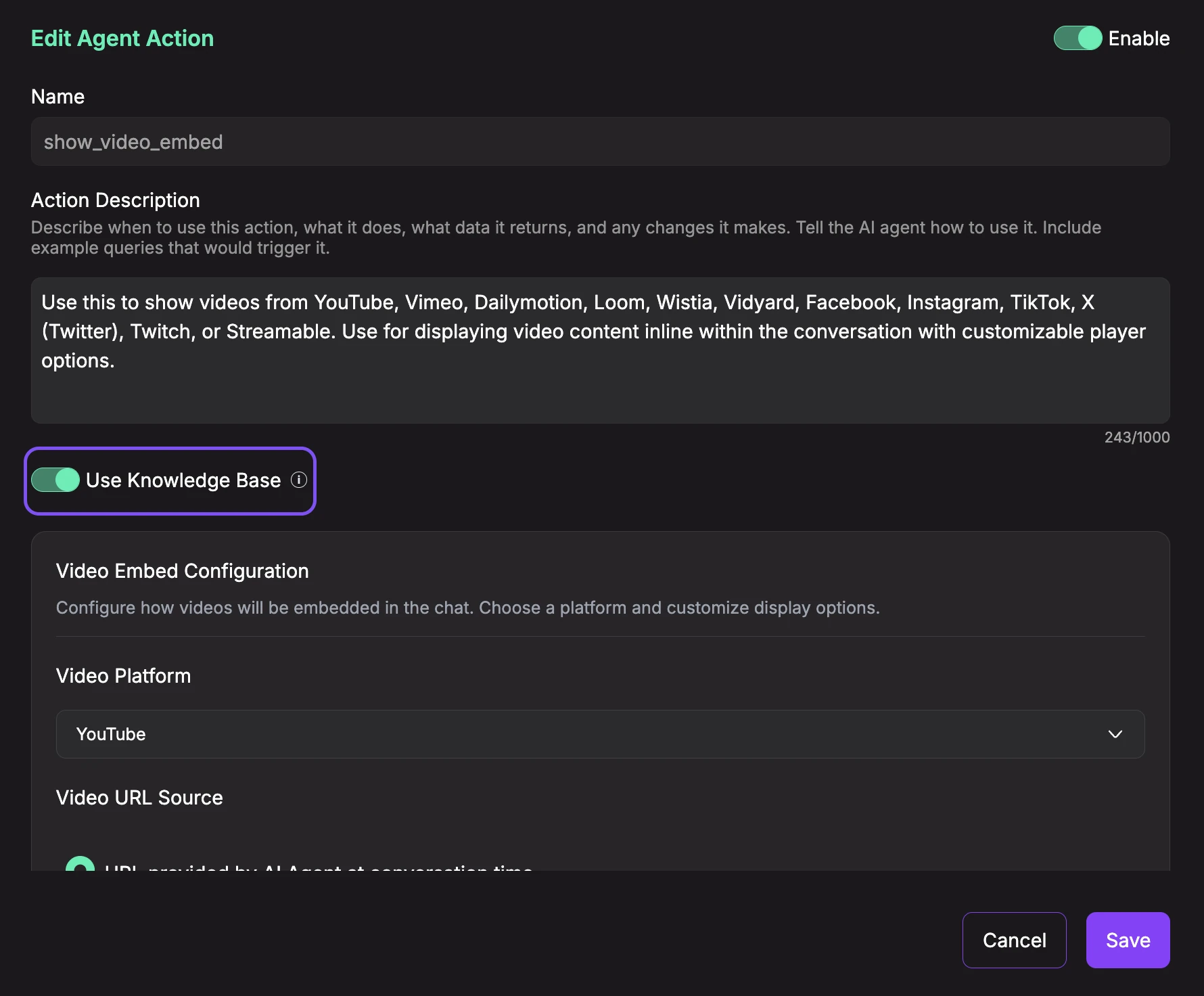Click the Video Embed Configuration section header
The width and height of the screenshot is (1204, 996).
tap(182, 570)
